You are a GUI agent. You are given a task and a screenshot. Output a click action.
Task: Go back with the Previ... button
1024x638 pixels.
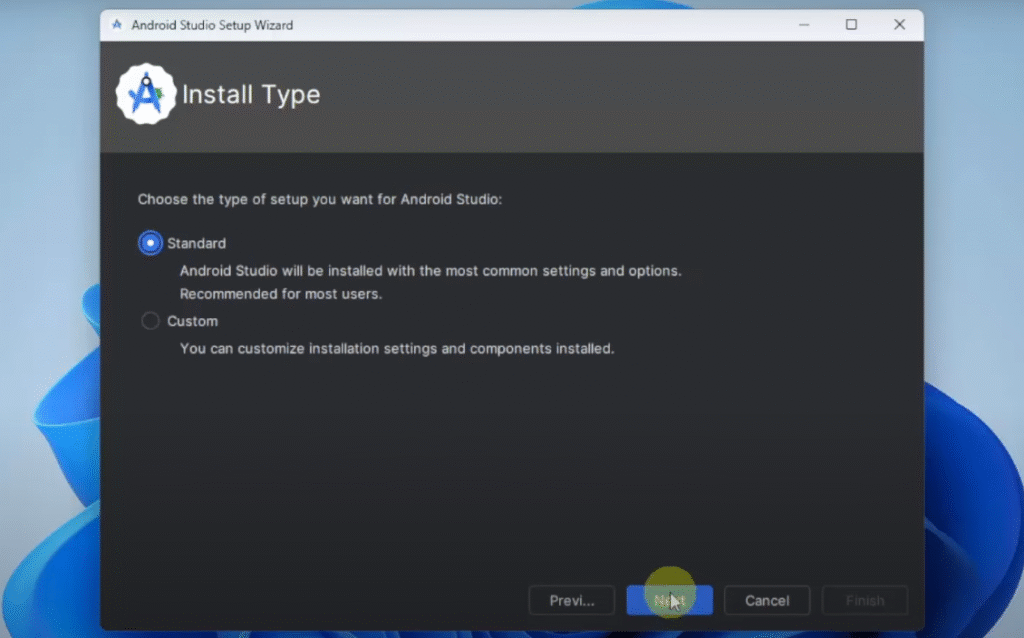coord(571,600)
